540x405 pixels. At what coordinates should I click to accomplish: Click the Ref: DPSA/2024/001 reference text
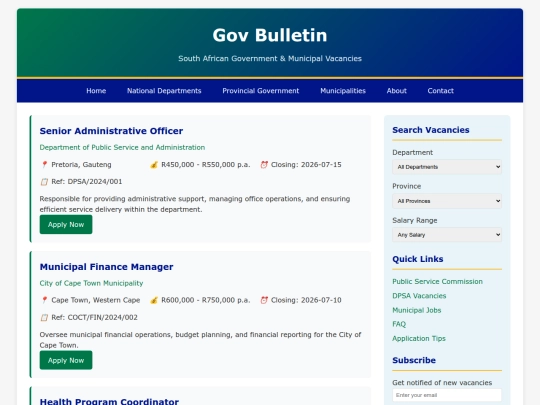click(x=87, y=181)
